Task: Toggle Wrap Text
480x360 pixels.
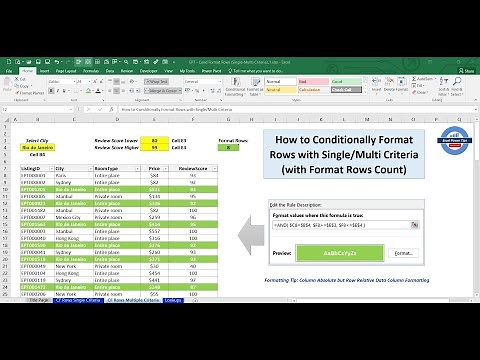Action: tap(156, 81)
